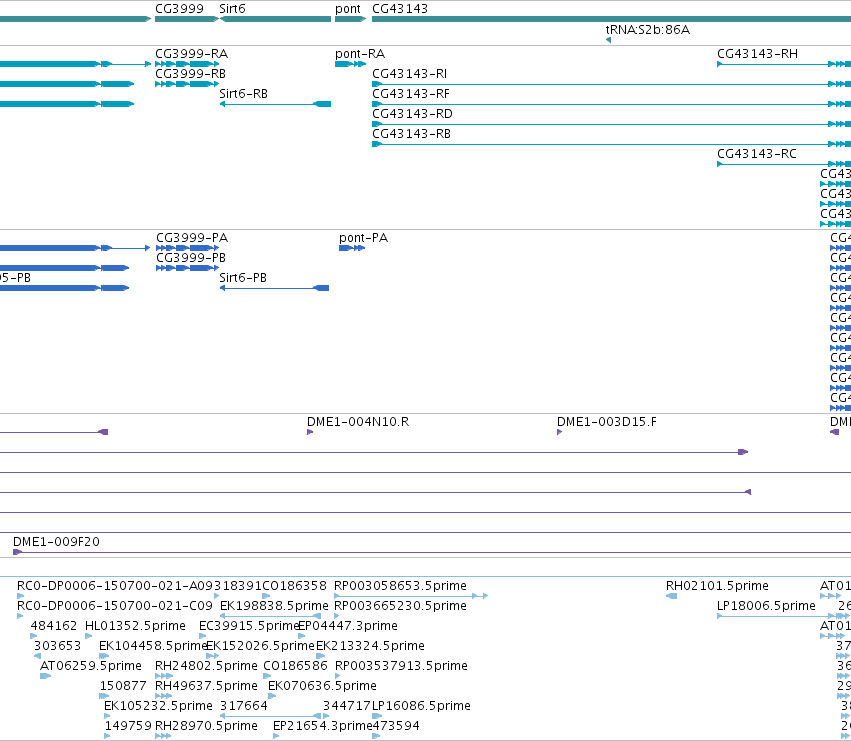Click the RH02101.5prime EST label

click(x=717, y=586)
